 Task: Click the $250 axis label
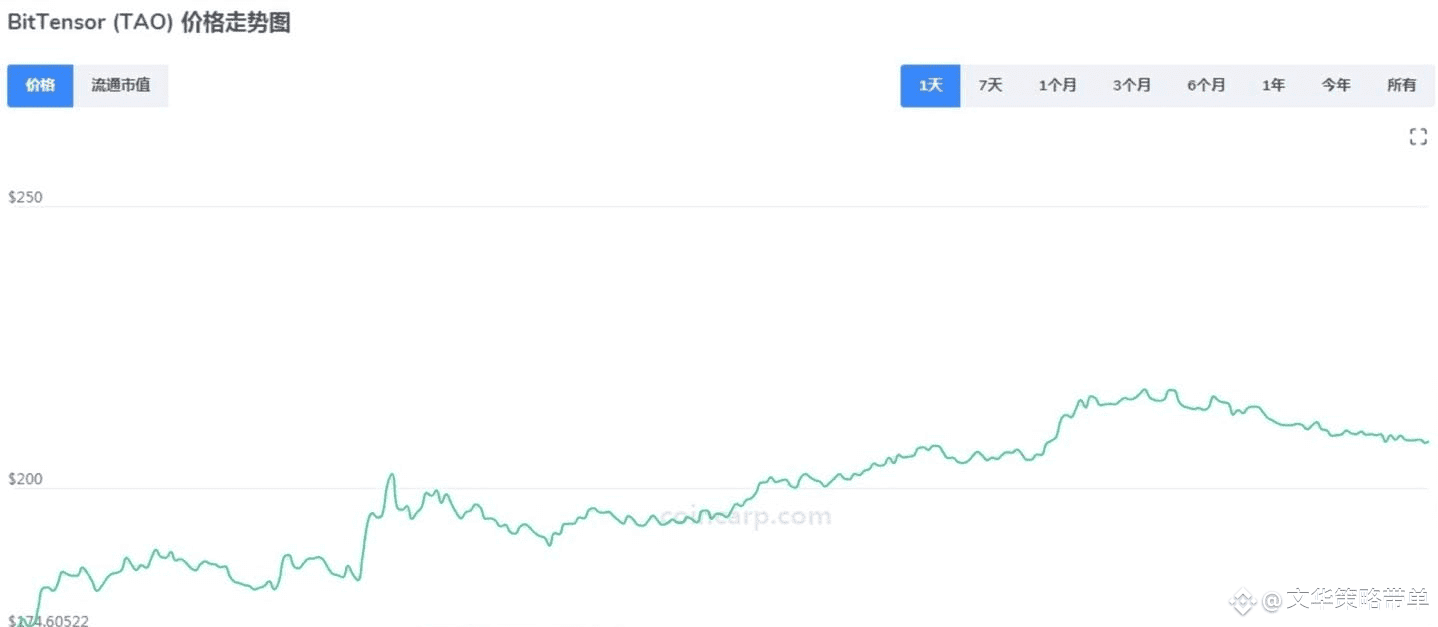(25, 197)
